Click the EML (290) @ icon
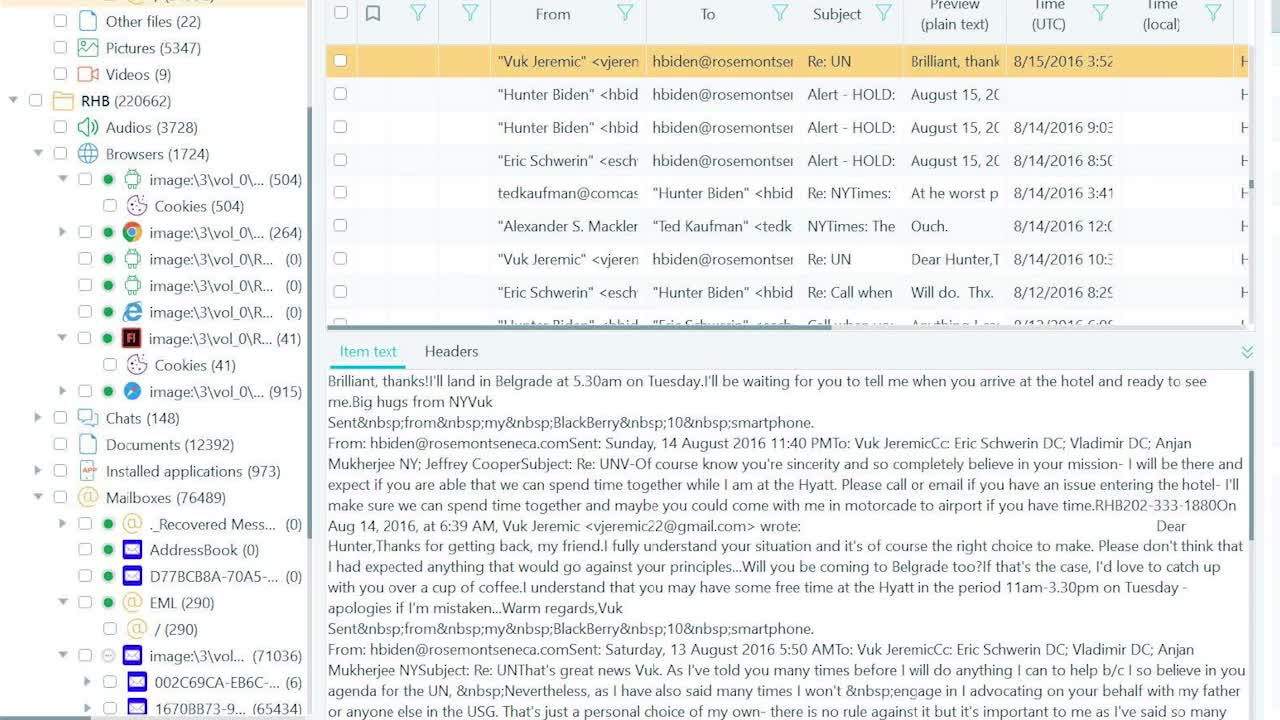This screenshot has width=1280, height=720. point(132,603)
